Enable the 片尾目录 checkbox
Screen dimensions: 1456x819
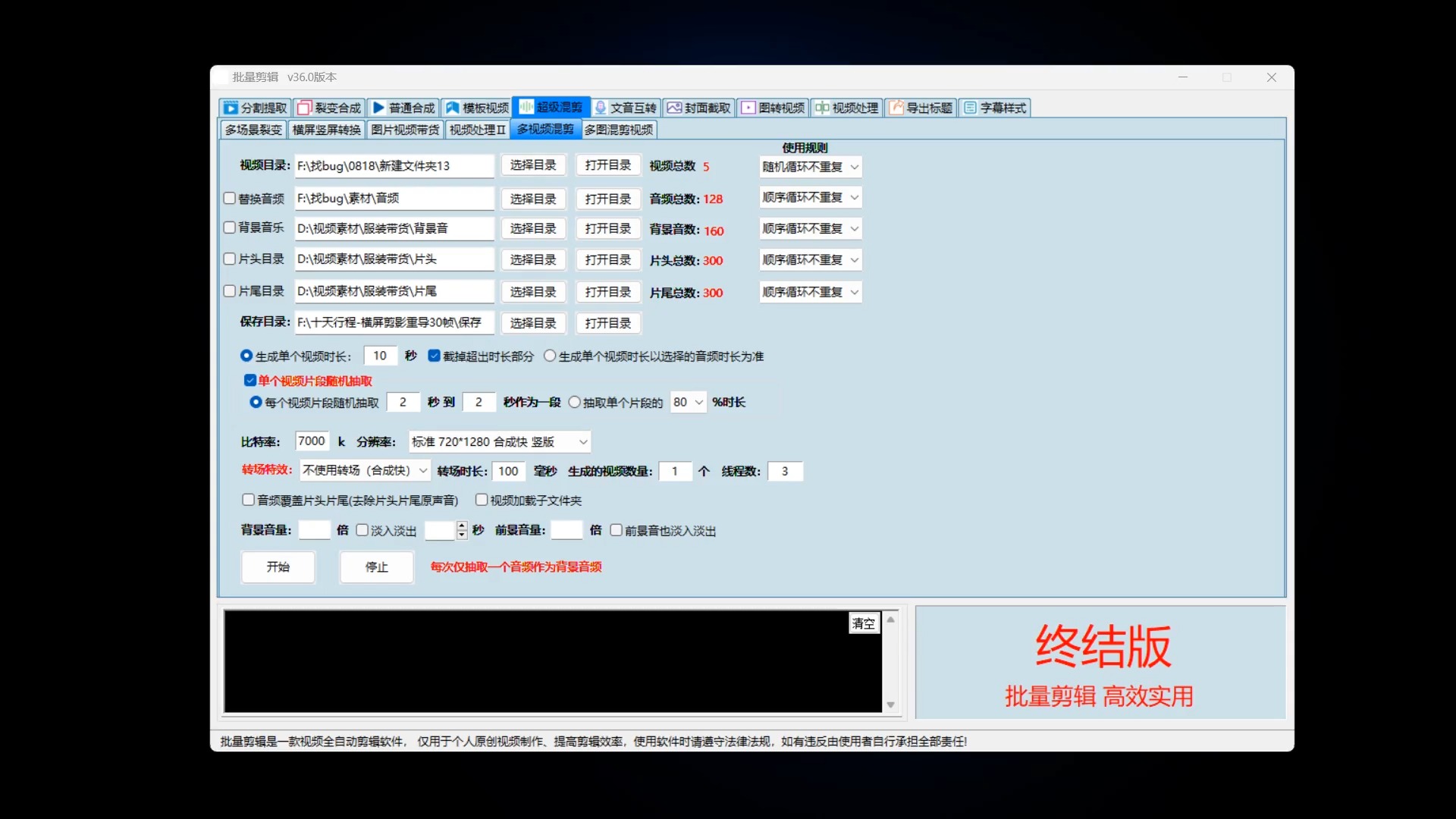coord(230,290)
